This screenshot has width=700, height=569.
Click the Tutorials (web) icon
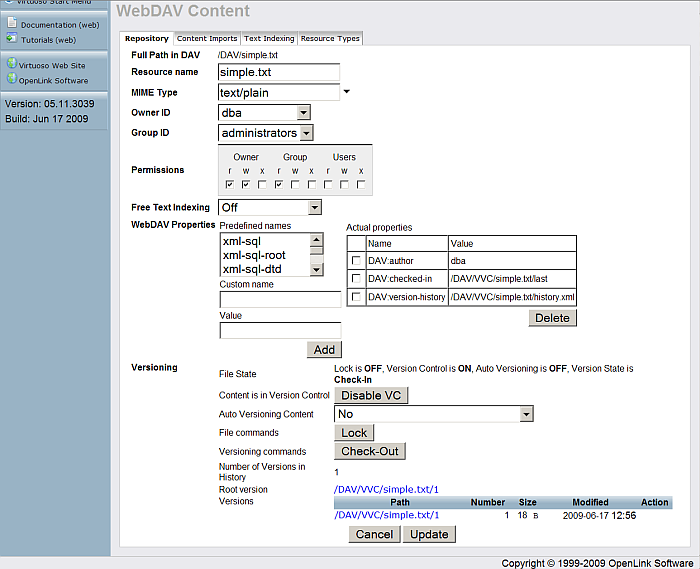[x=11, y=39]
